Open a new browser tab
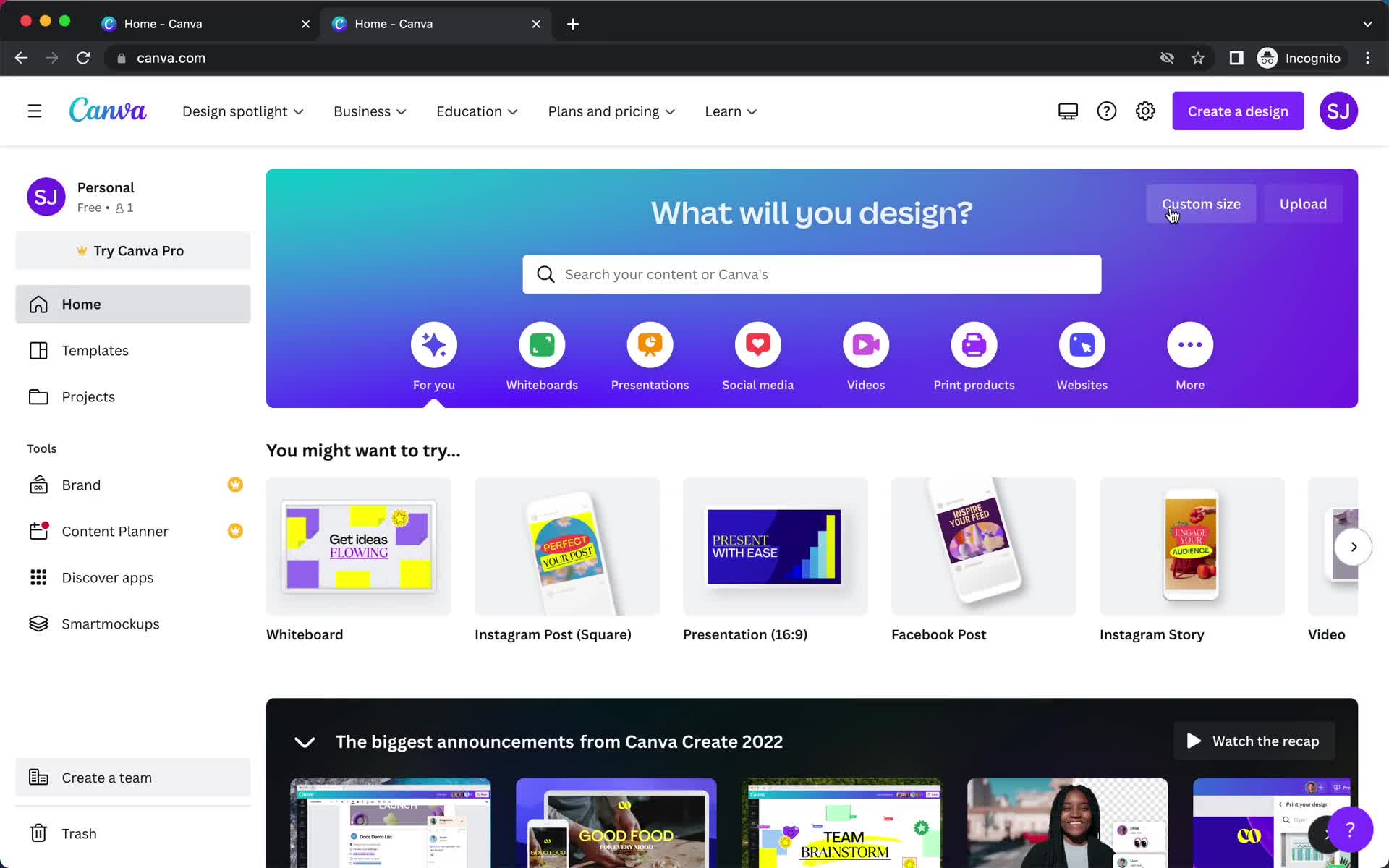 coord(573,24)
